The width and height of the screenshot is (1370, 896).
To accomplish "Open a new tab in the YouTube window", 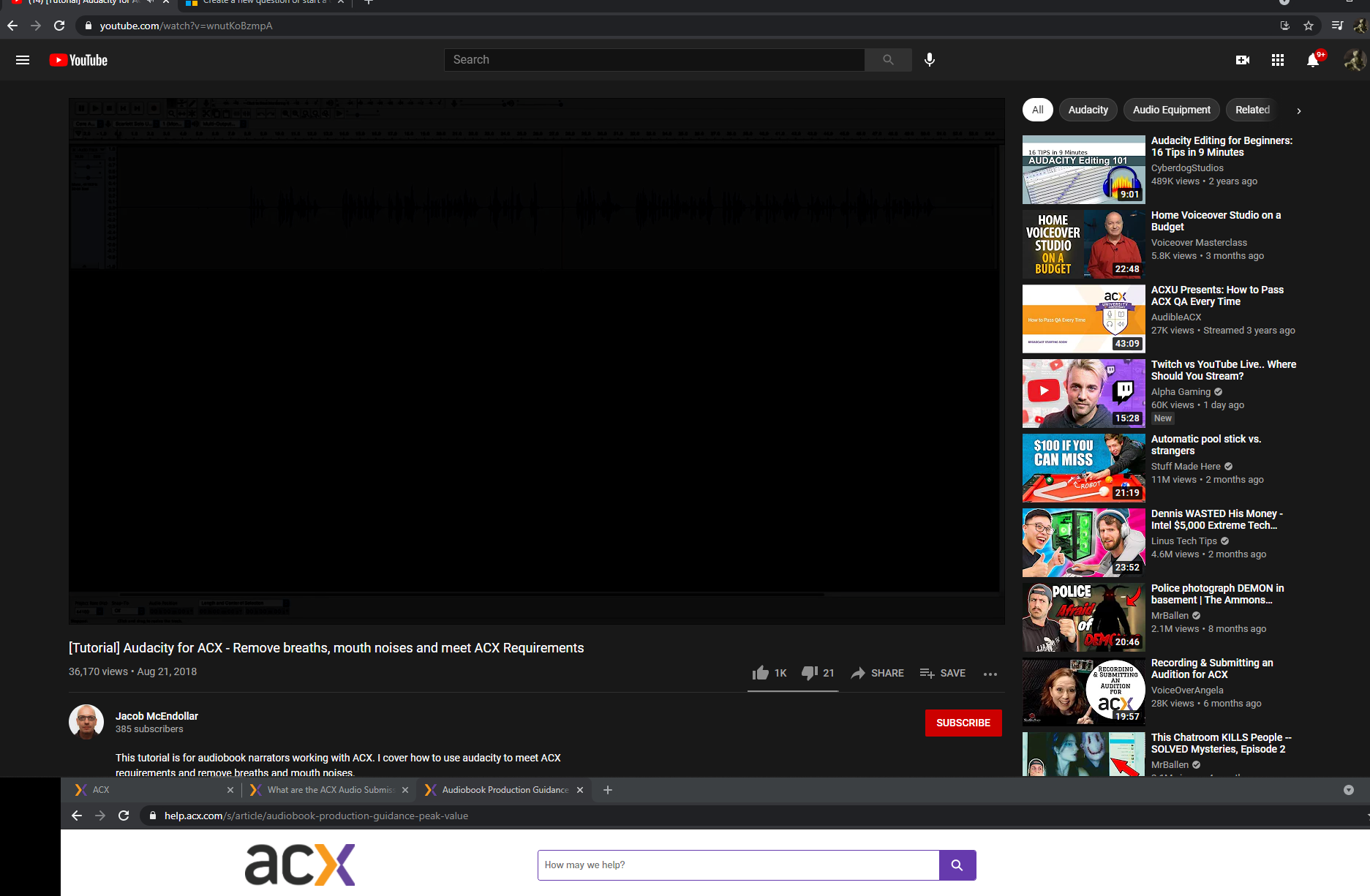I will point(369,2).
